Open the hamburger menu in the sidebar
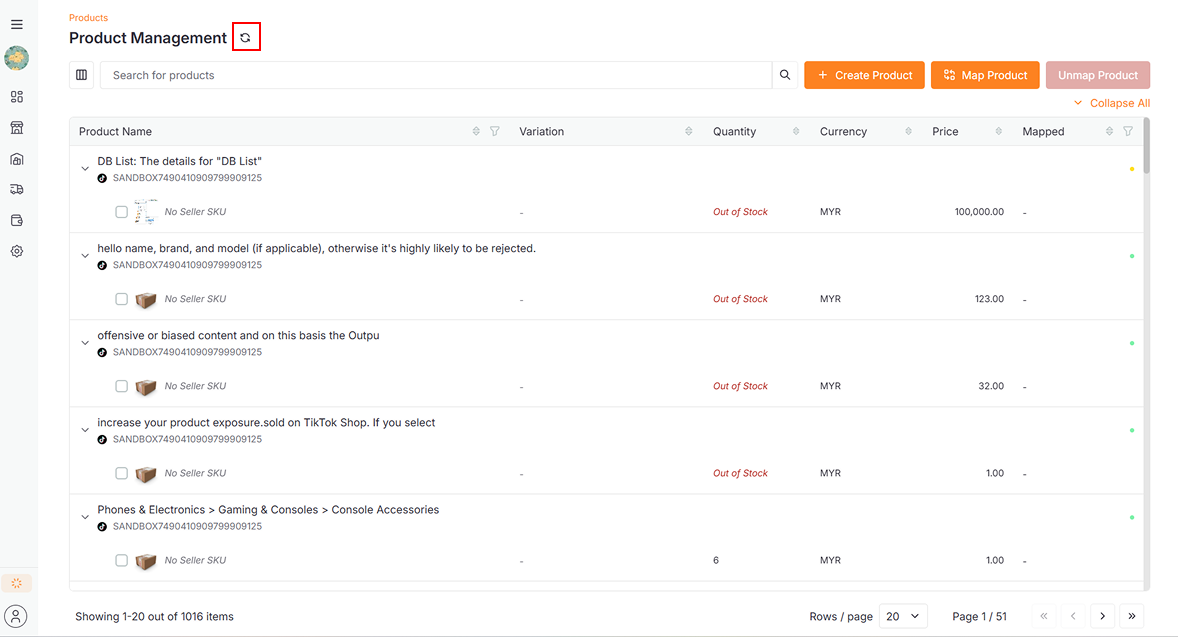 [17, 24]
